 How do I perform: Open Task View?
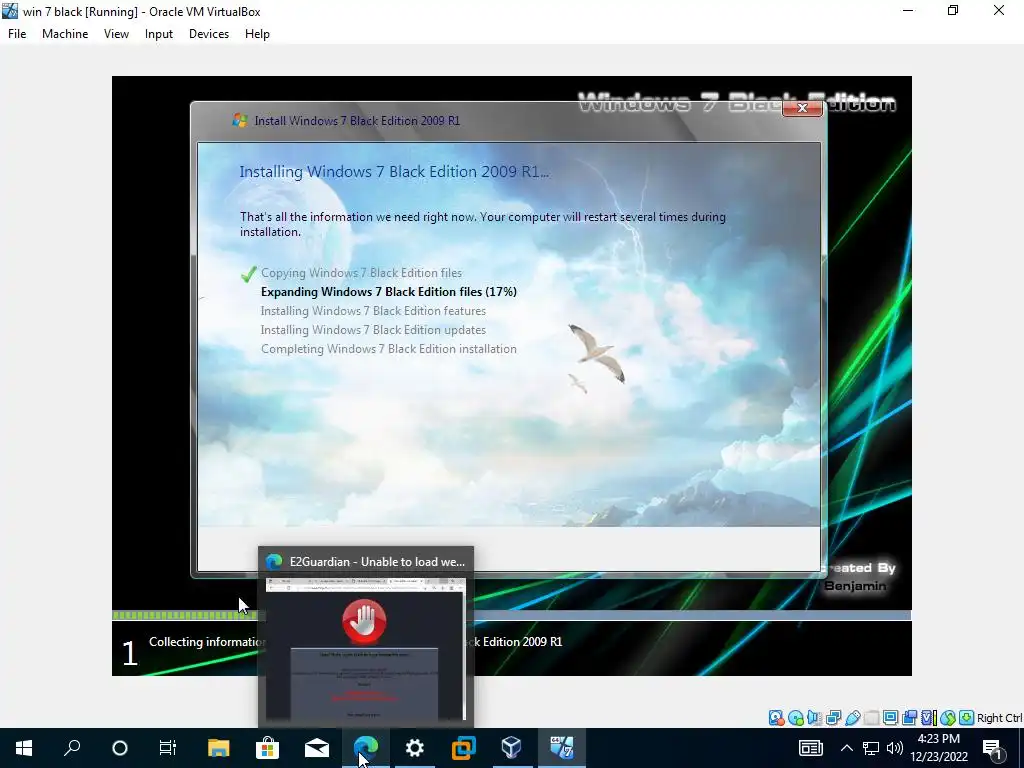click(168, 748)
